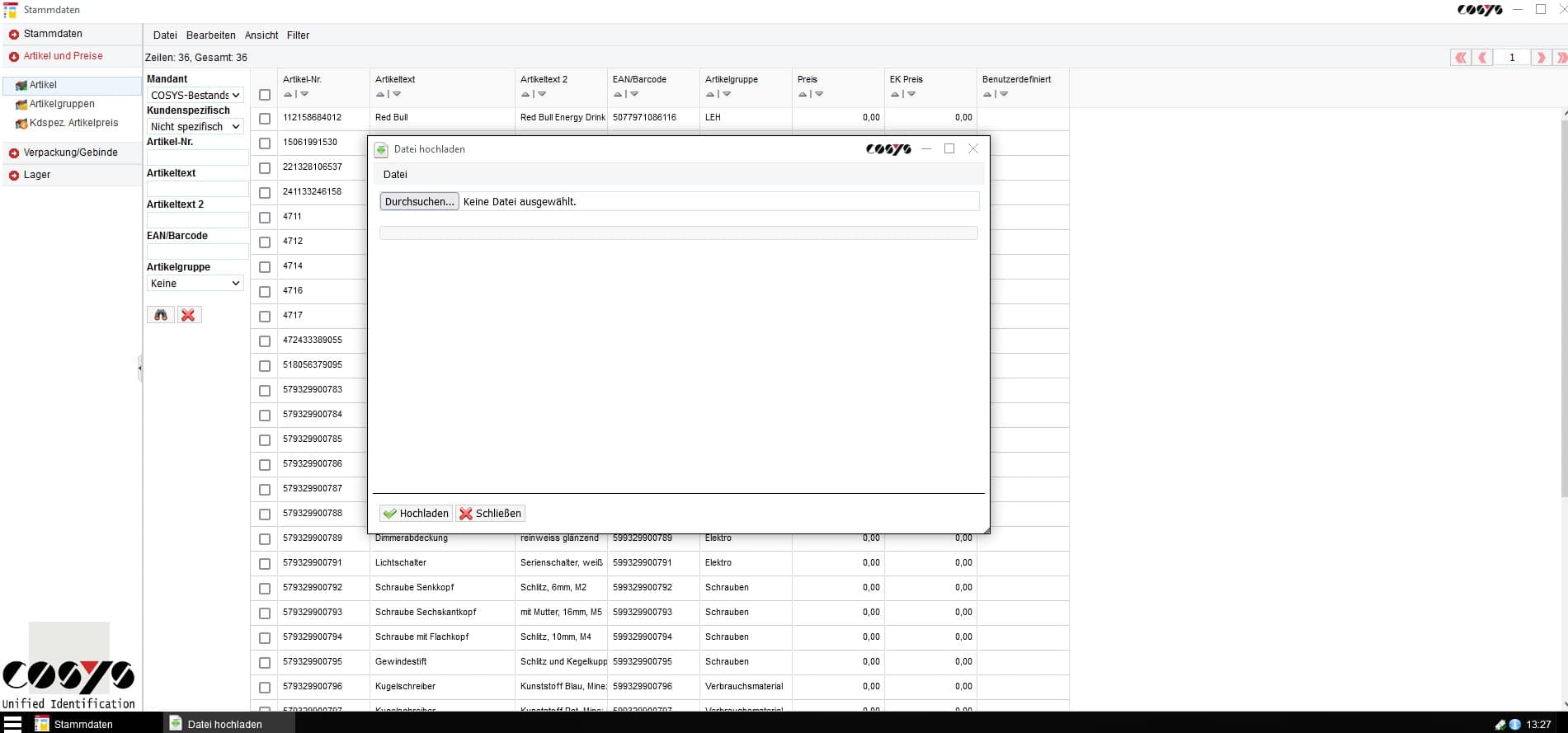Open the Artikelgruppe filter dropdown
This screenshot has width=1568, height=733.
tap(195, 283)
